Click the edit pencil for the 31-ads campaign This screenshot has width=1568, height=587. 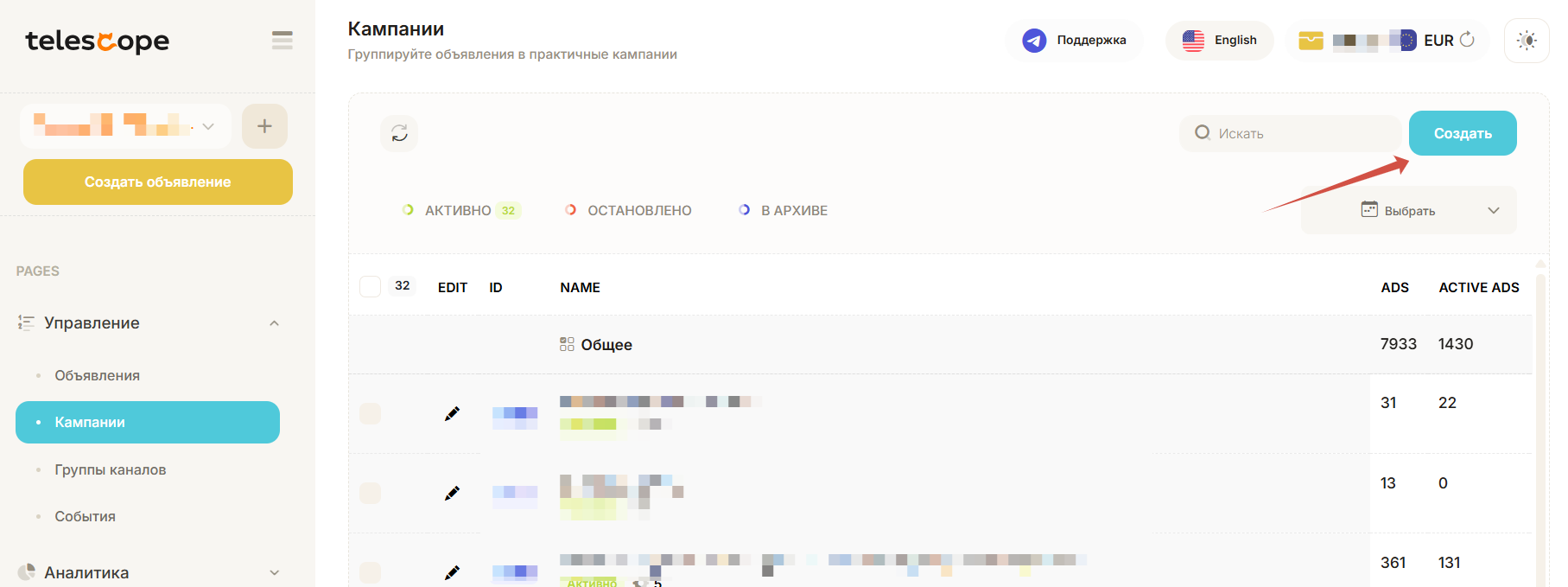pos(452,414)
